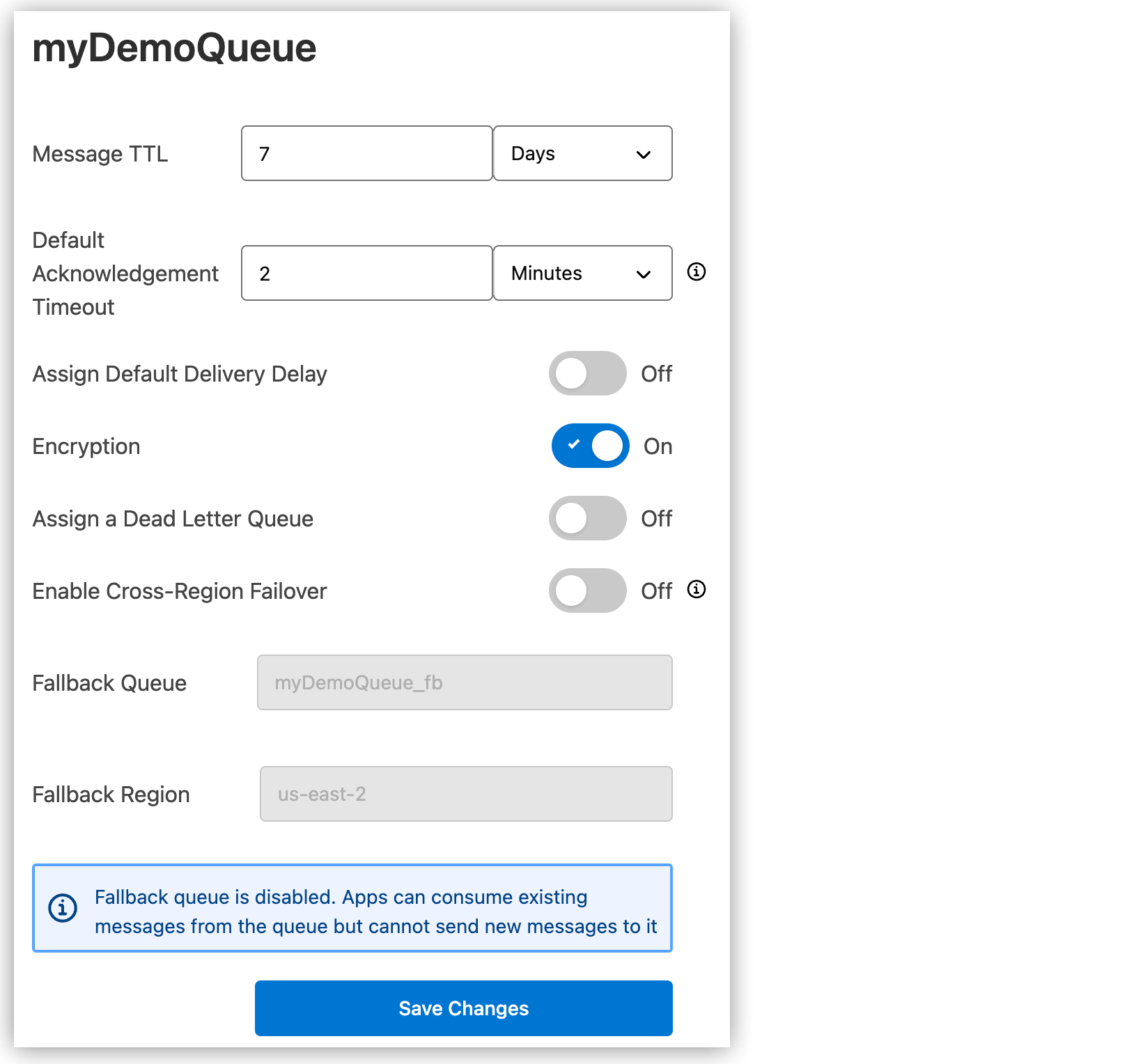Turn off Encryption

(590, 446)
